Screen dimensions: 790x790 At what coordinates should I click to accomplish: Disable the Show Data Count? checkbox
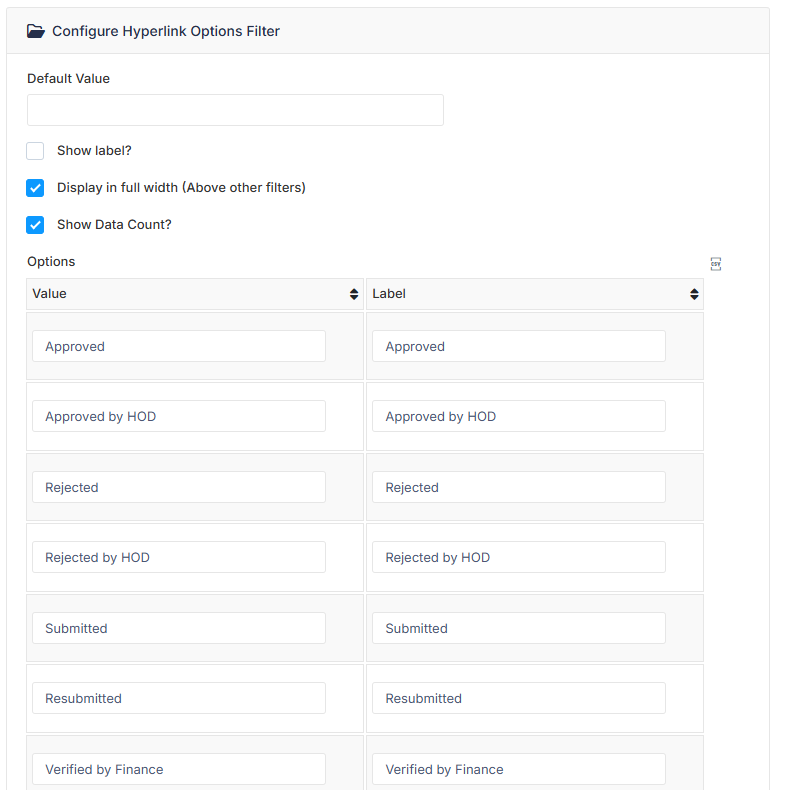35,225
